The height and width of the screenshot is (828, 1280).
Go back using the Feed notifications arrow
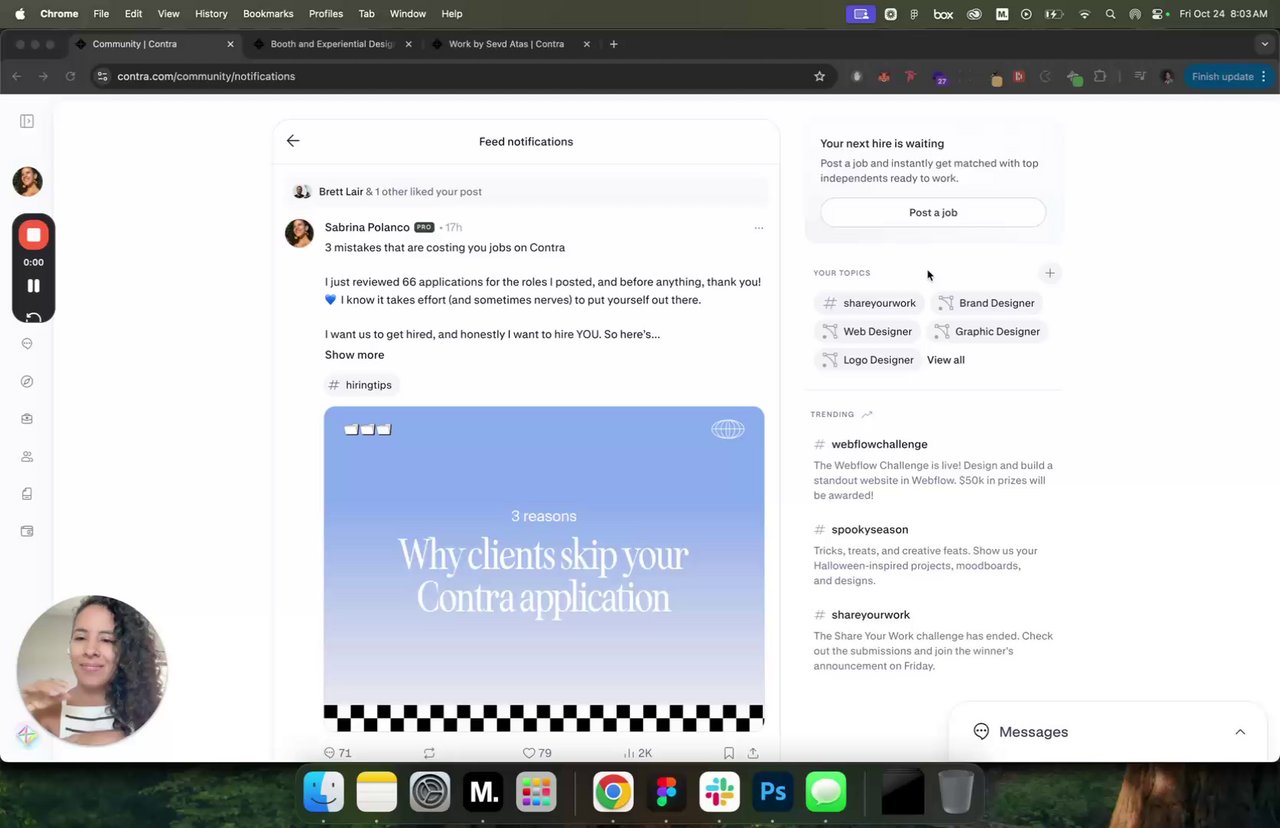(x=293, y=141)
